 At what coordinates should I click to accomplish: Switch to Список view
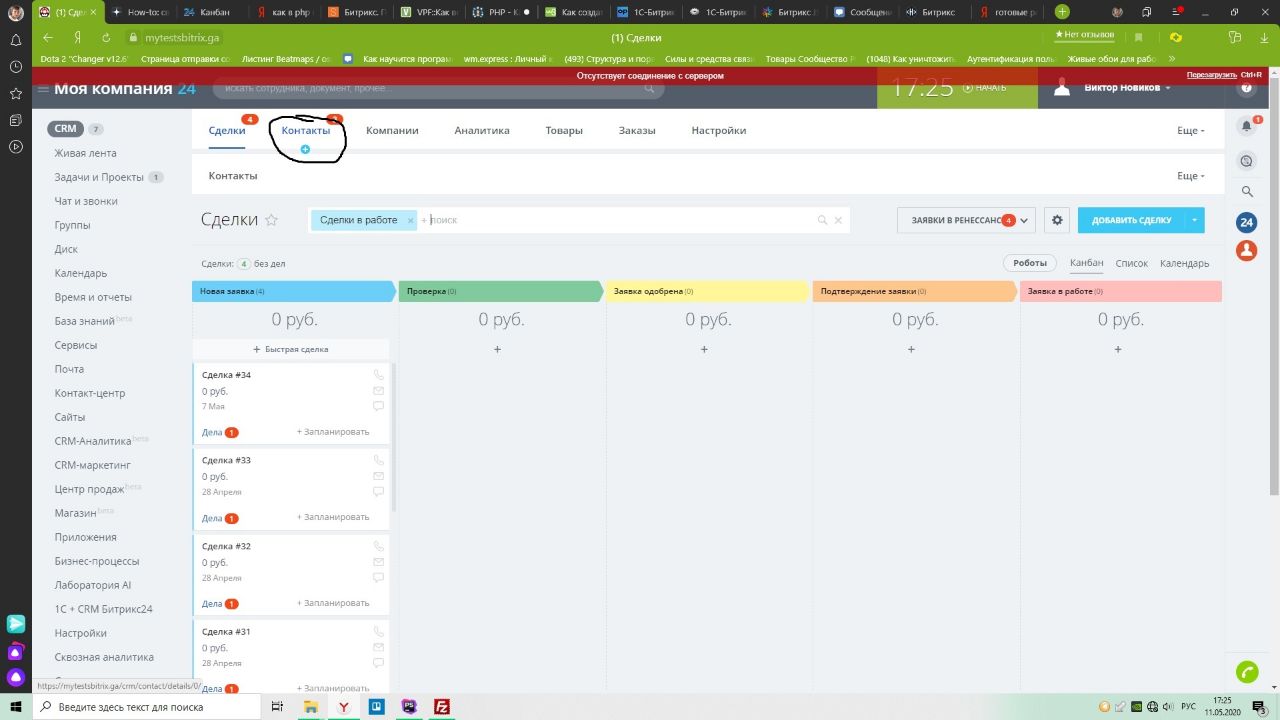1132,263
